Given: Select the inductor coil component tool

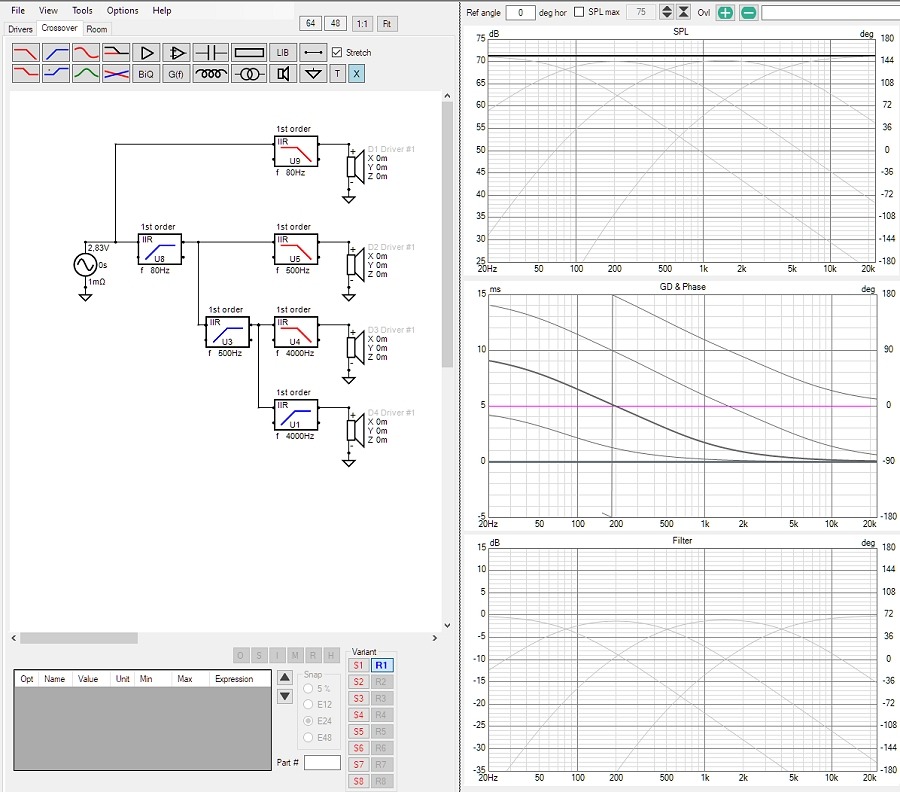Looking at the screenshot, I should [x=211, y=73].
